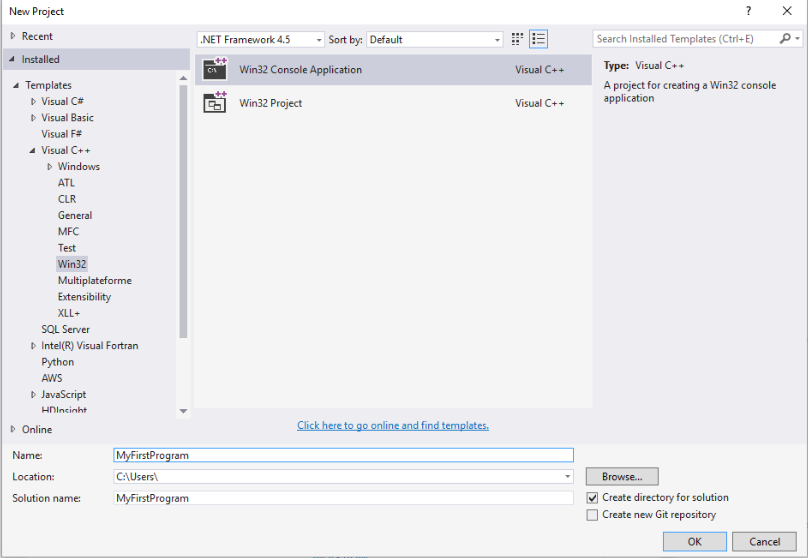
Task: Enable Create new Git repository checkbox
Action: (x=592, y=515)
